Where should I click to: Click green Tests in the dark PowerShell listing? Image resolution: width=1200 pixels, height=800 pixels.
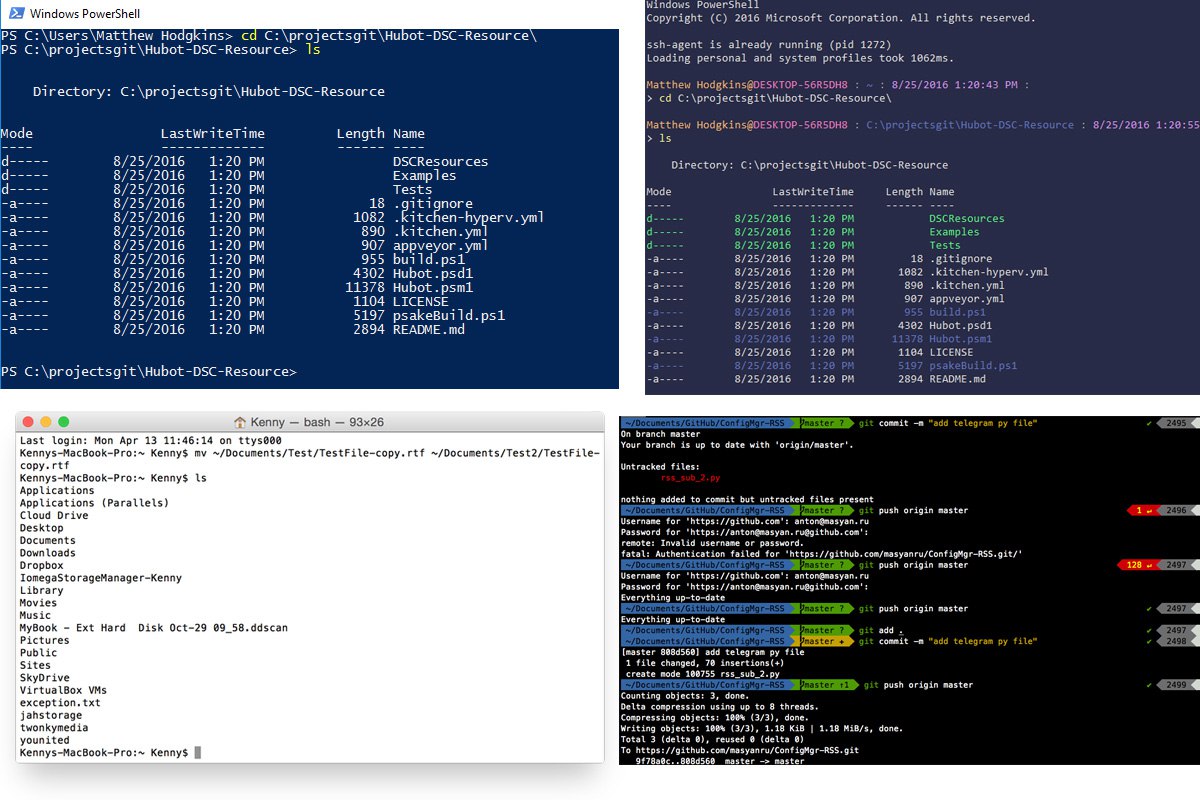[945, 245]
